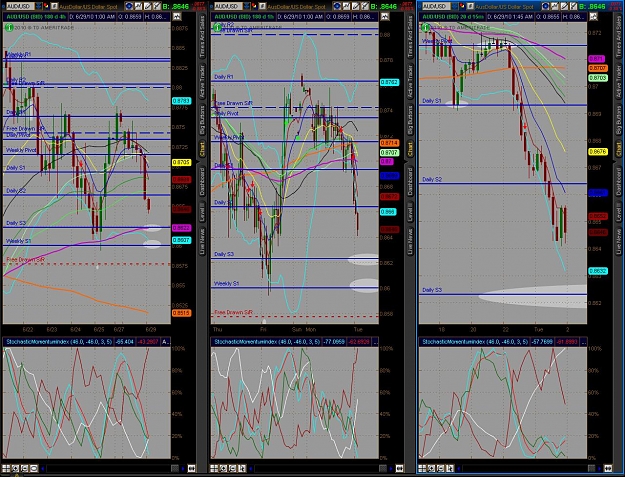Open Live News tab beside middle chart
625x477 pixels.
410,241
